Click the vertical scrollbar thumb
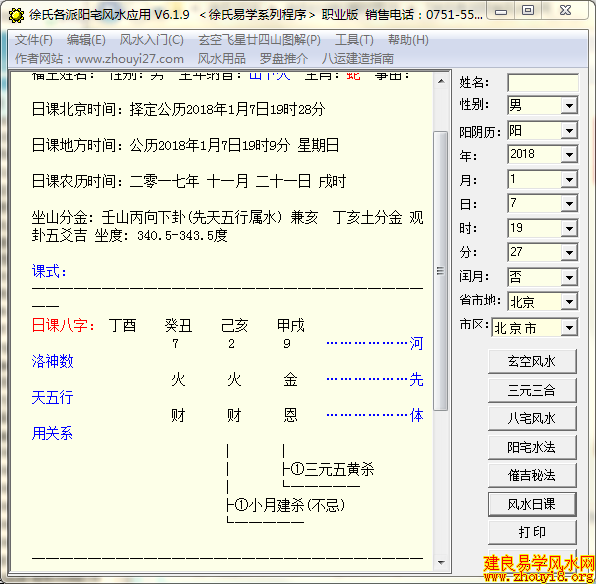Image resolution: width=596 pixels, height=584 pixels. tap(441, 271)
